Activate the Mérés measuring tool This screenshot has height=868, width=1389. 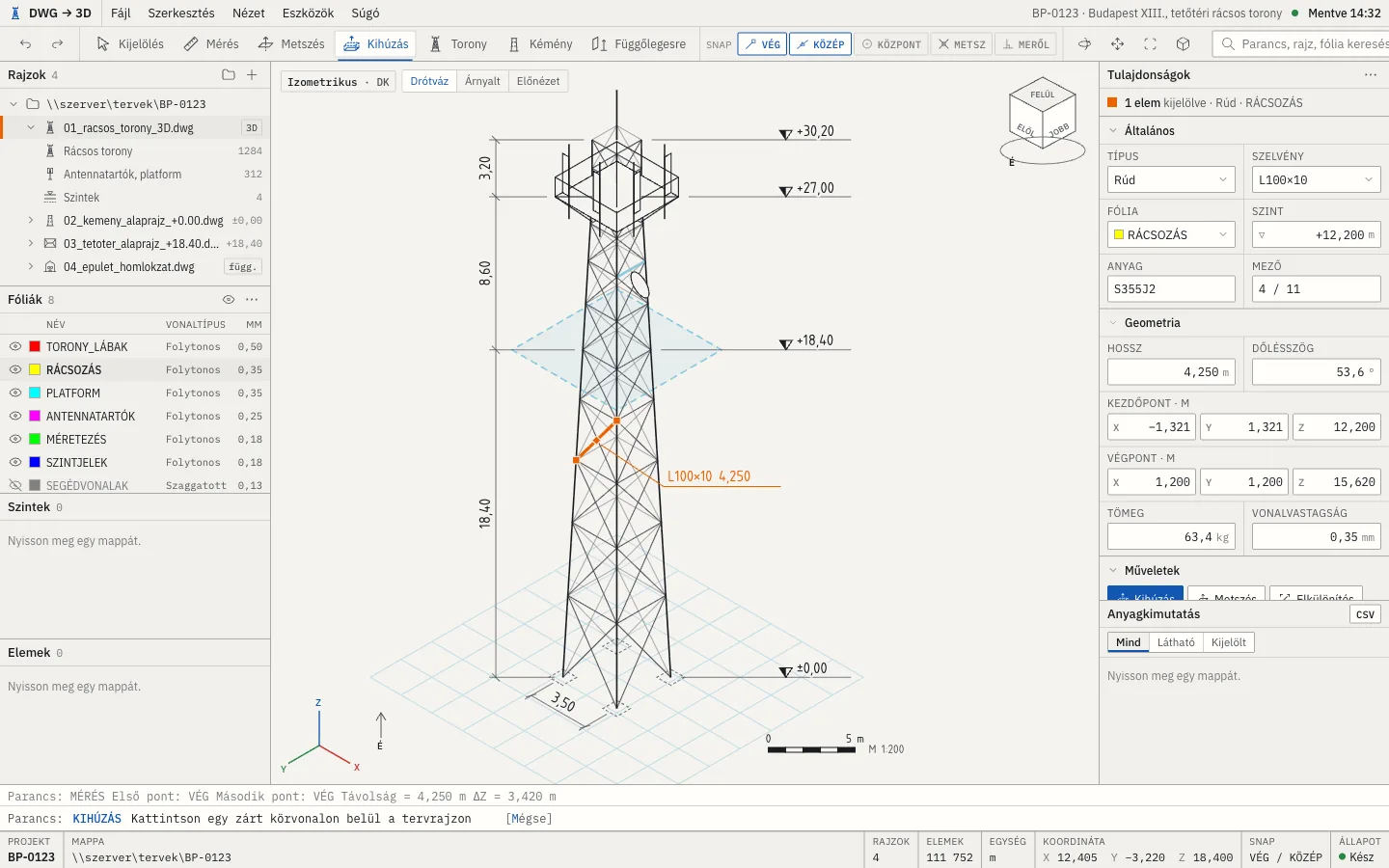211,44
